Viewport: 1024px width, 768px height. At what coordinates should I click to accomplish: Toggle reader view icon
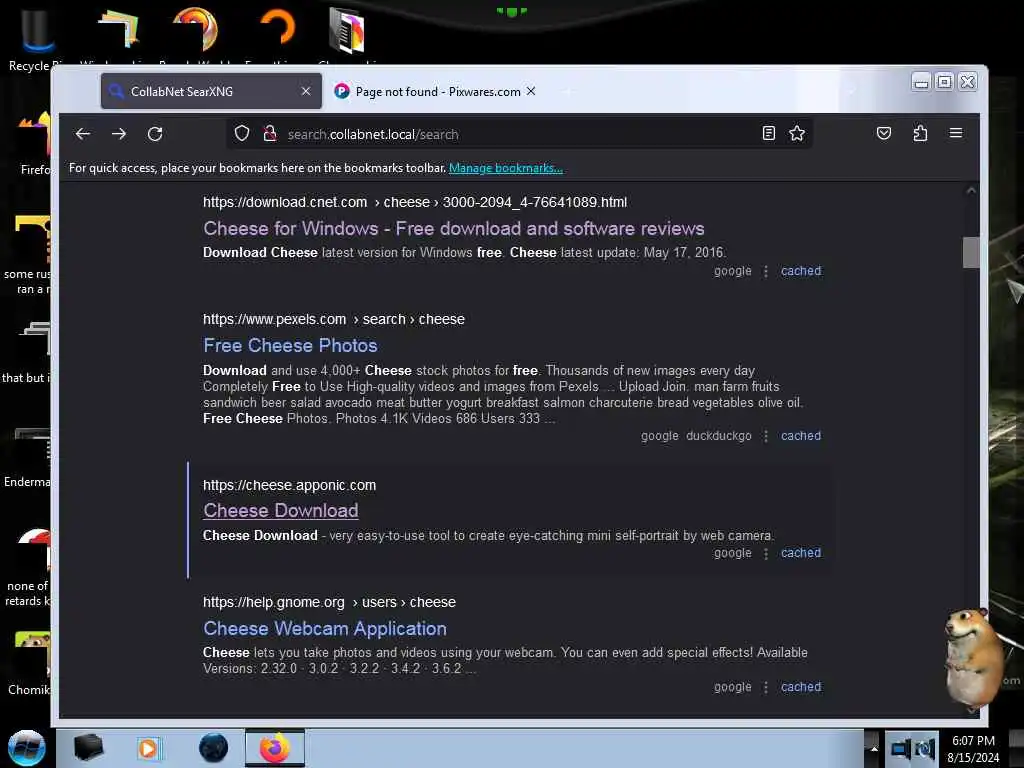click(x=769, y=133)
